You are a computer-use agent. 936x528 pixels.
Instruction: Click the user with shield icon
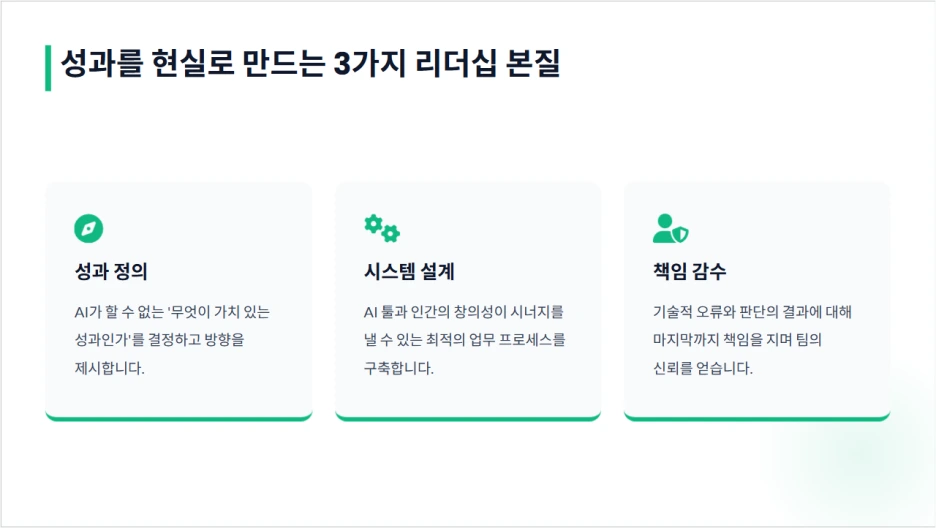coord(670,229)
